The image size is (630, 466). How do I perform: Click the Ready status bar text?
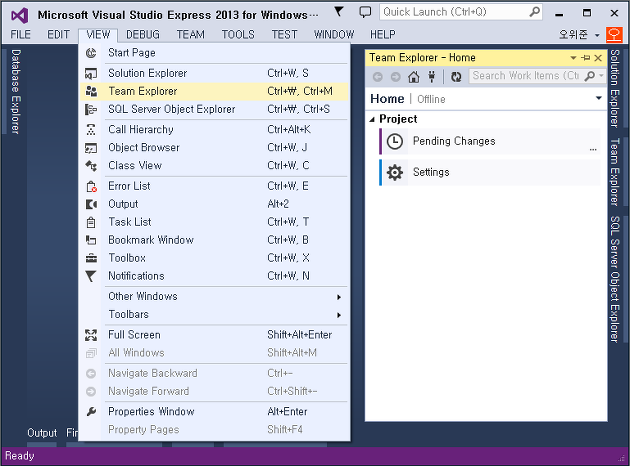coord(20,456)
